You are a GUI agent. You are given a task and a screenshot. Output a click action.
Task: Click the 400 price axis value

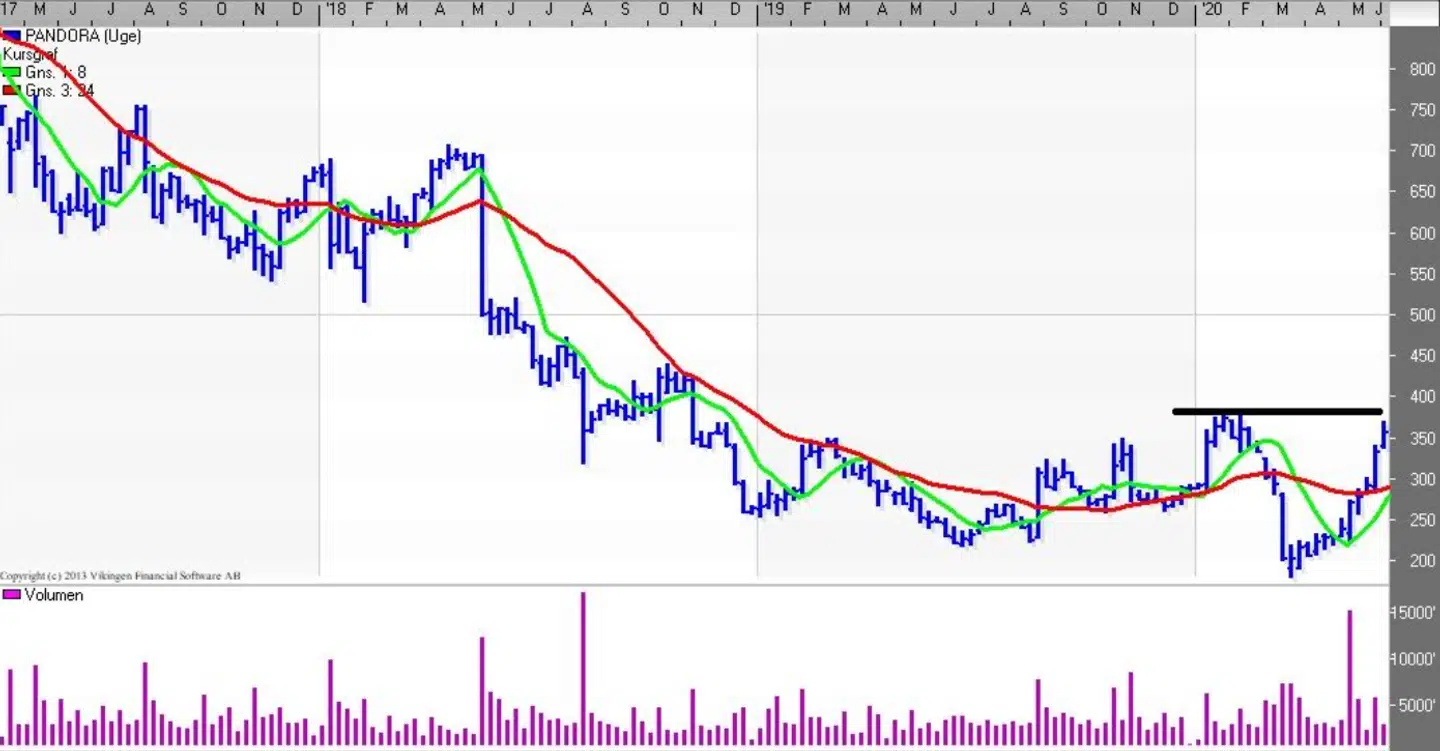pos(1422,397)
